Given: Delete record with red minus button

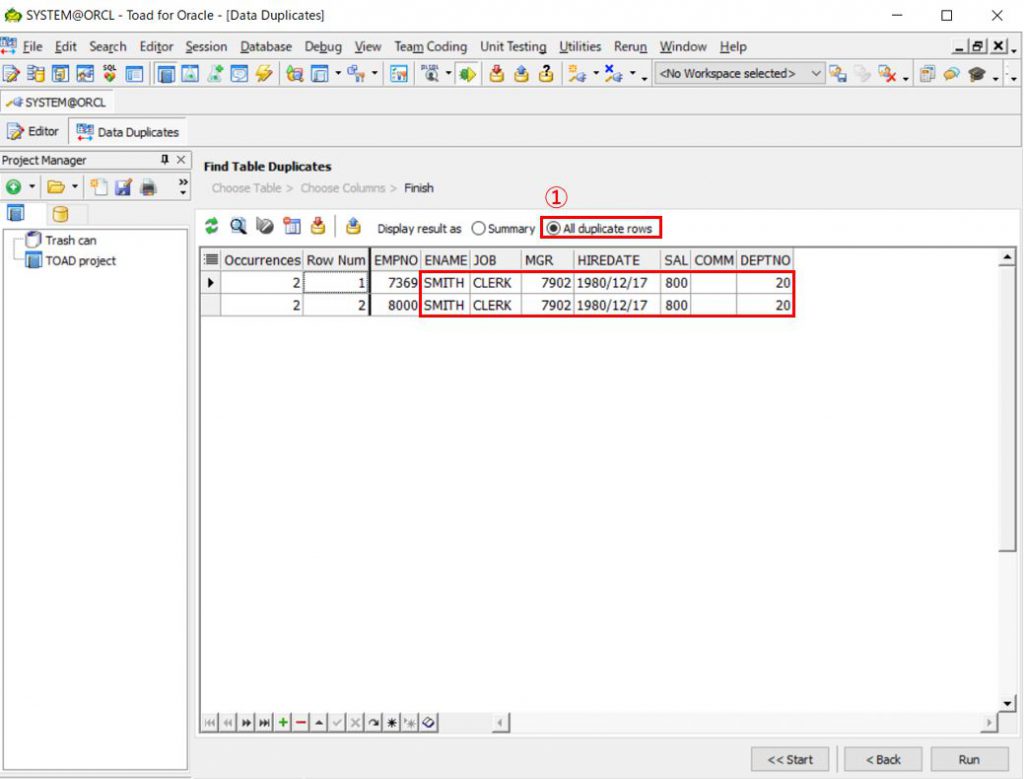Looking at the screenshot, I should pos(300,722).
